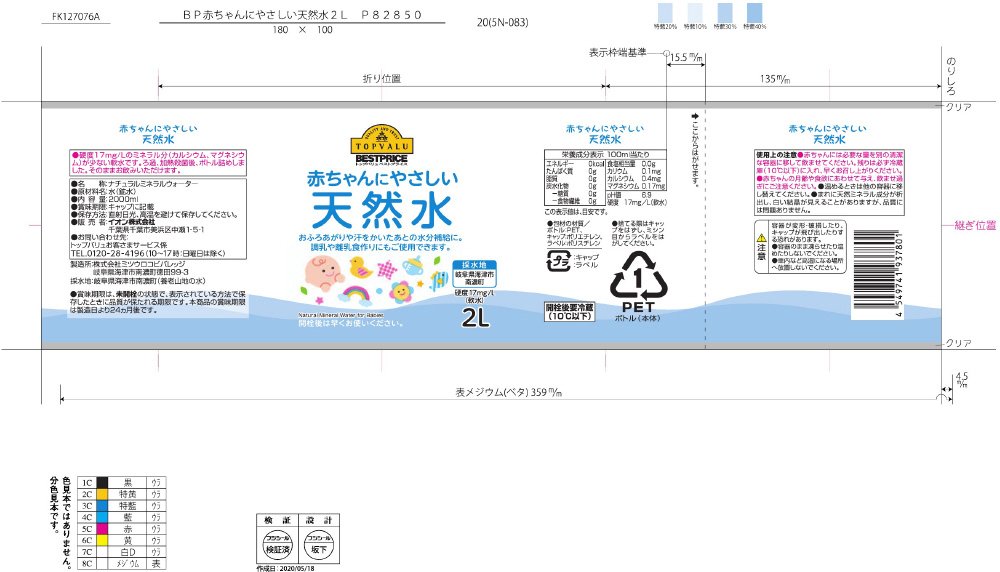Click the 20(5N-083) code text
Viewport: 1000px width, 572px height.
(x=503, y=22)
